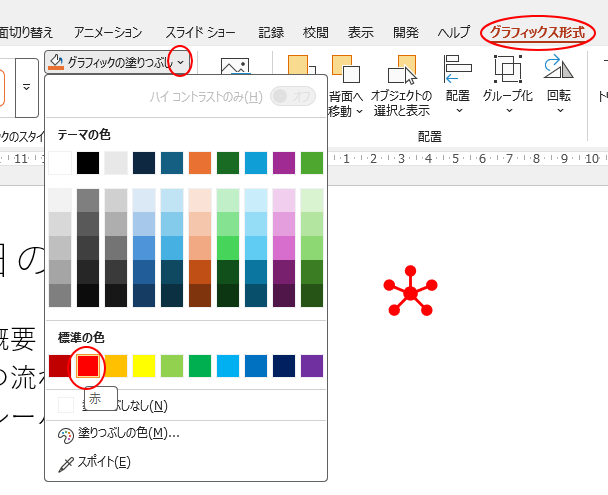
Task: Click the eyedropper icon
Action: [x=66, y=464]
